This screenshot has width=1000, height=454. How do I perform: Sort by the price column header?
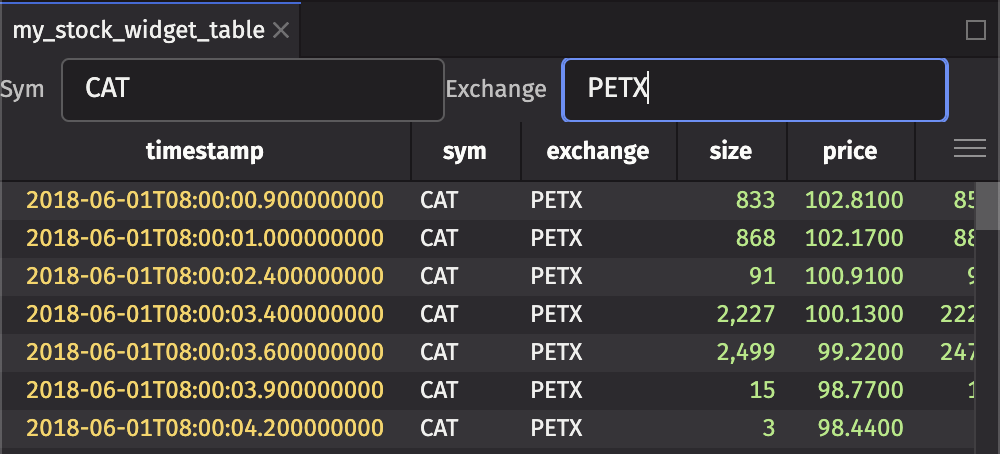(x=850, y=151)
